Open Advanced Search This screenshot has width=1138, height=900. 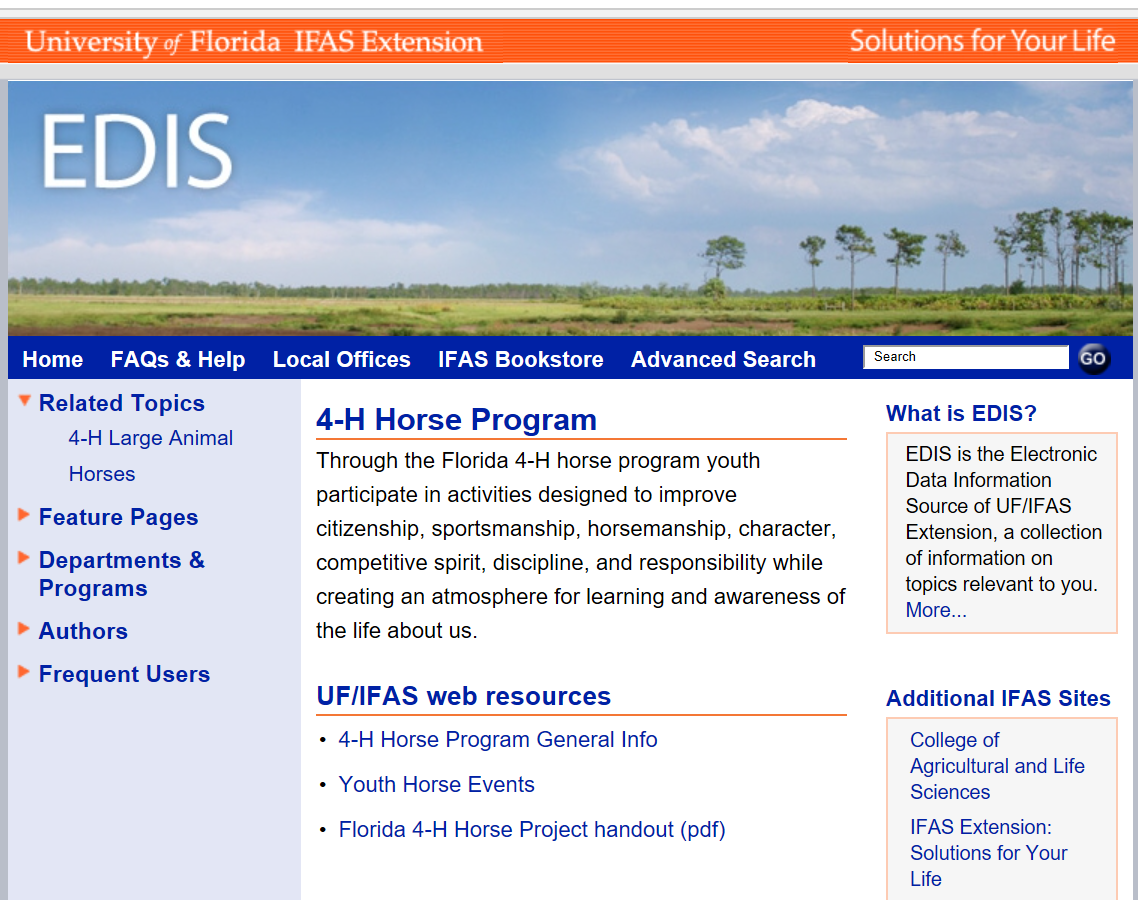point(723,358)
